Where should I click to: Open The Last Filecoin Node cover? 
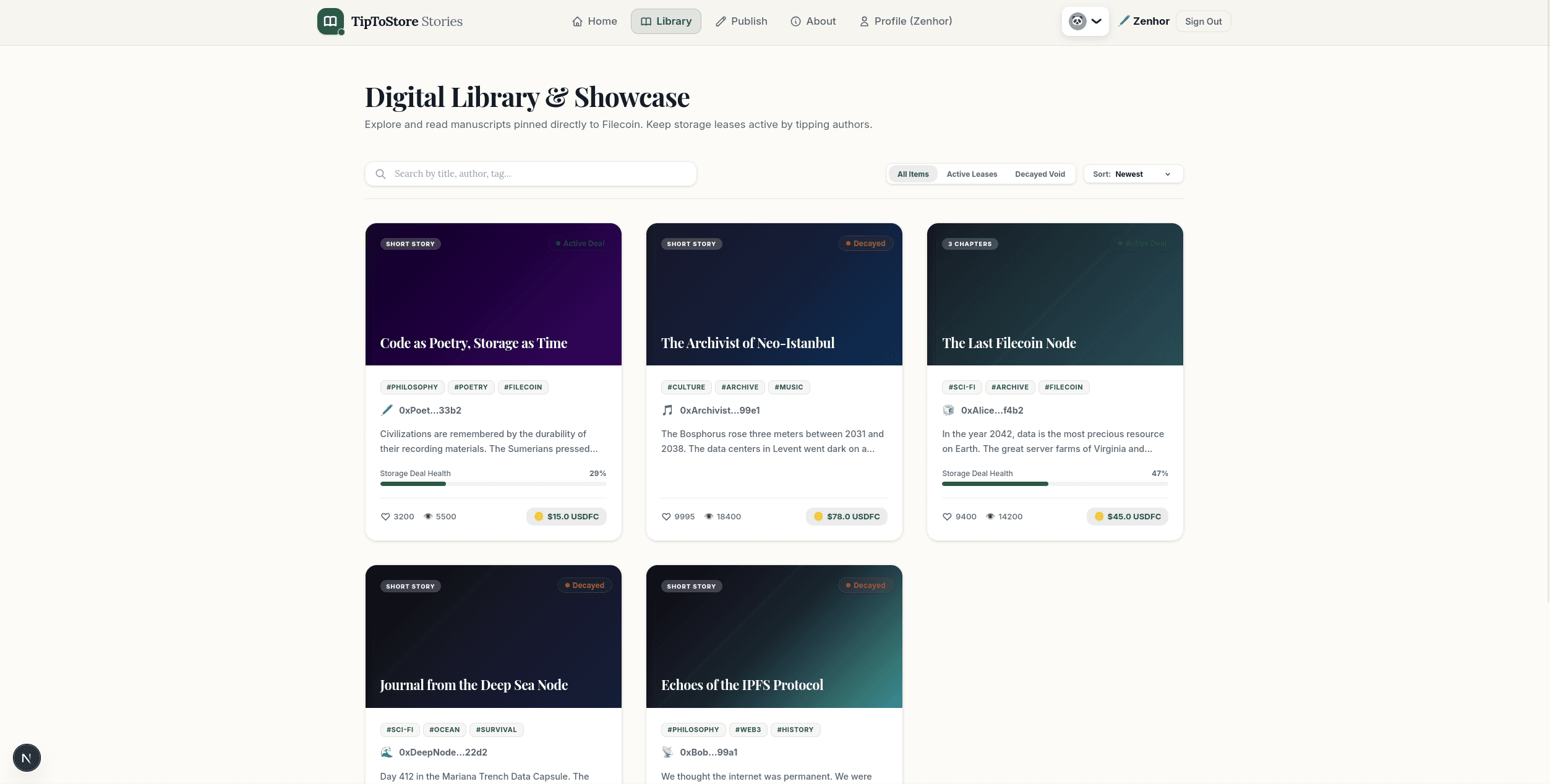1055,294
